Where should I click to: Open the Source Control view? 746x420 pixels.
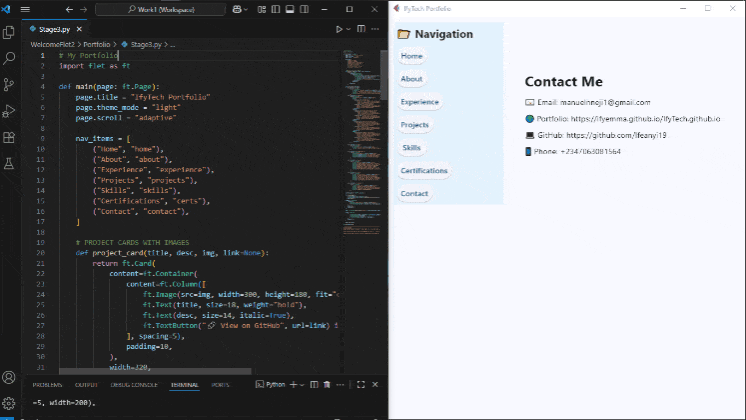(9, 85)
